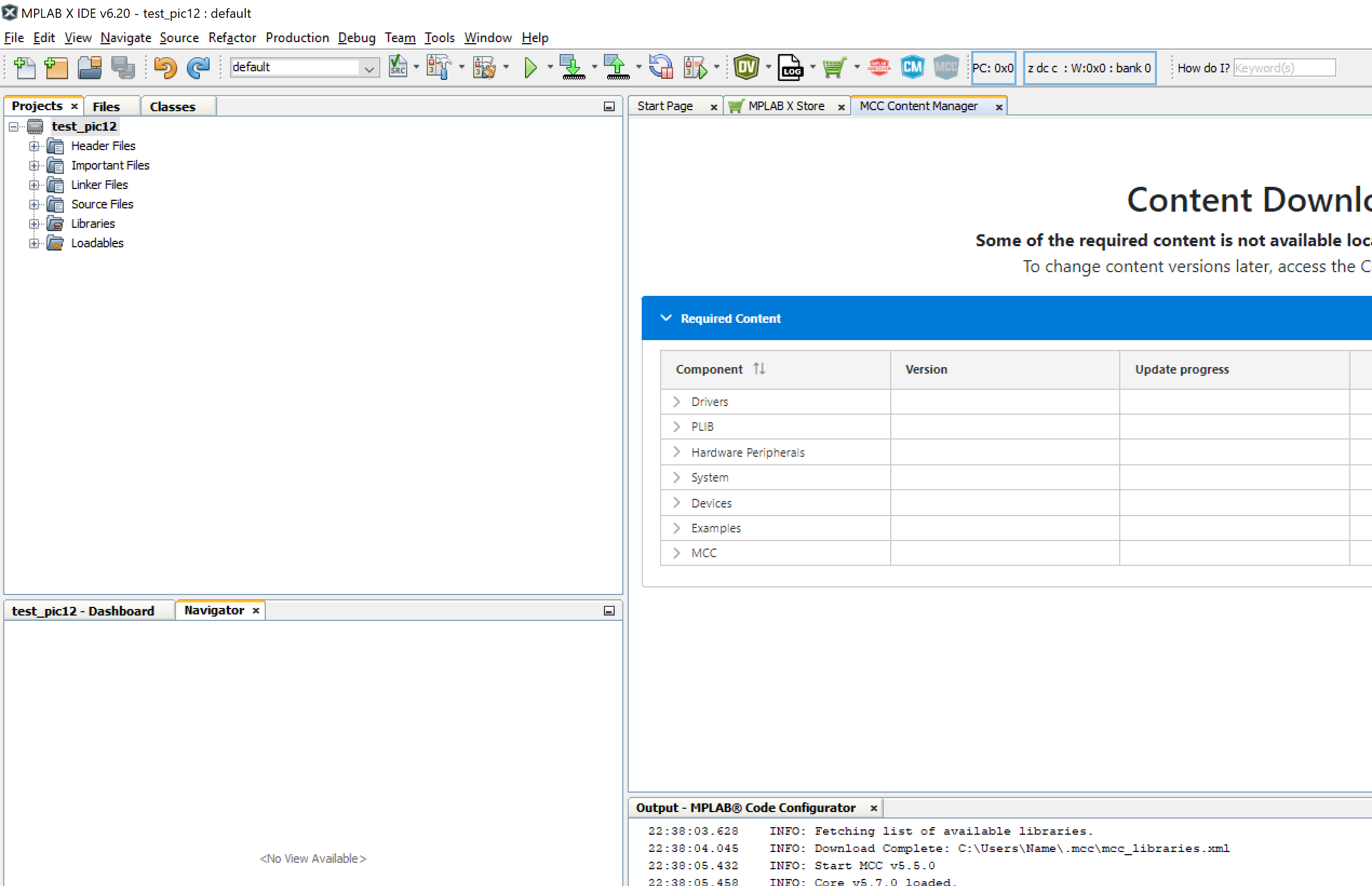Sort the table by Component column
1372x886 pixels.
click(759, 369)
